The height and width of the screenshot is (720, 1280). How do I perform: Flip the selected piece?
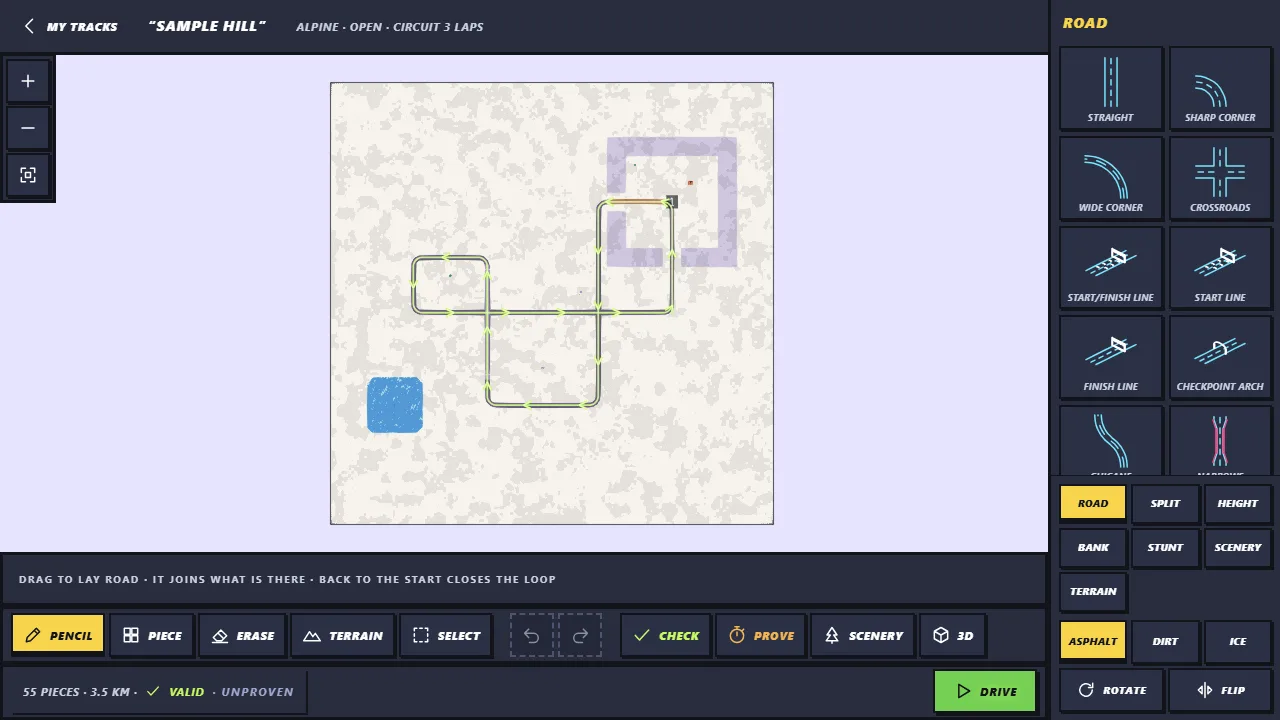[x=1220, y=690]
